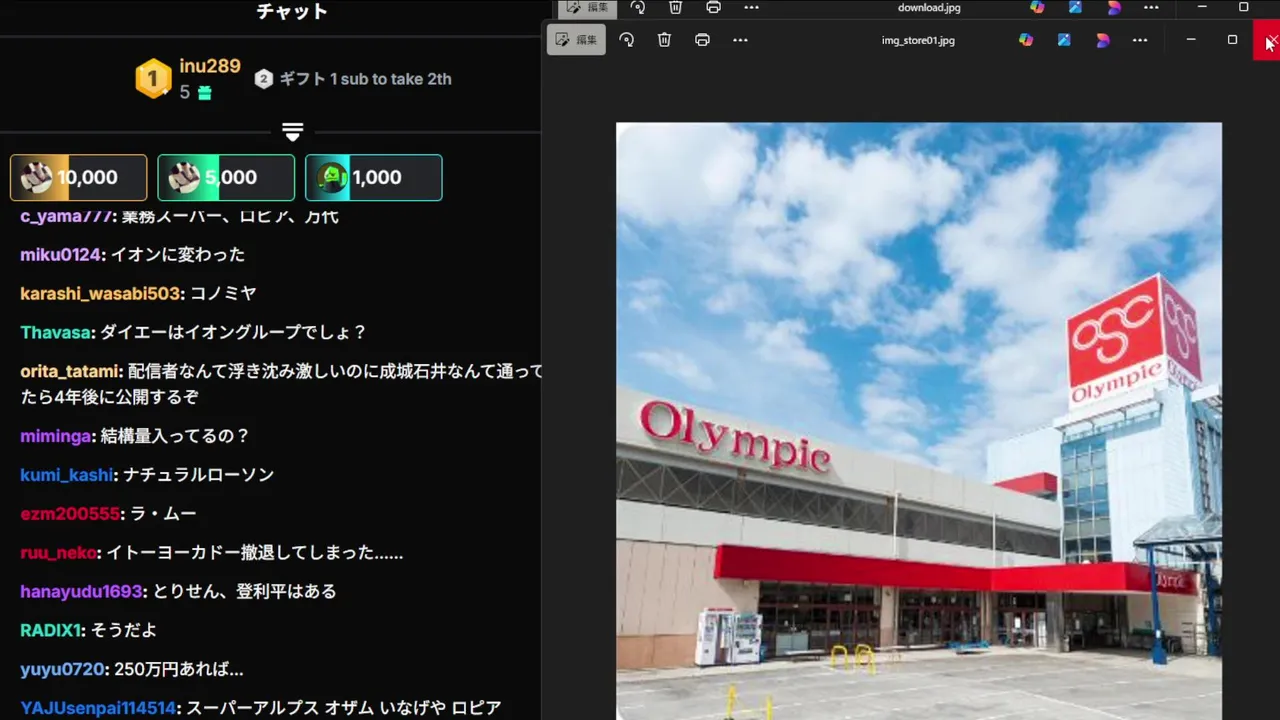
Task: Click trash icon in download.jpg window
Action: (676, 7)
